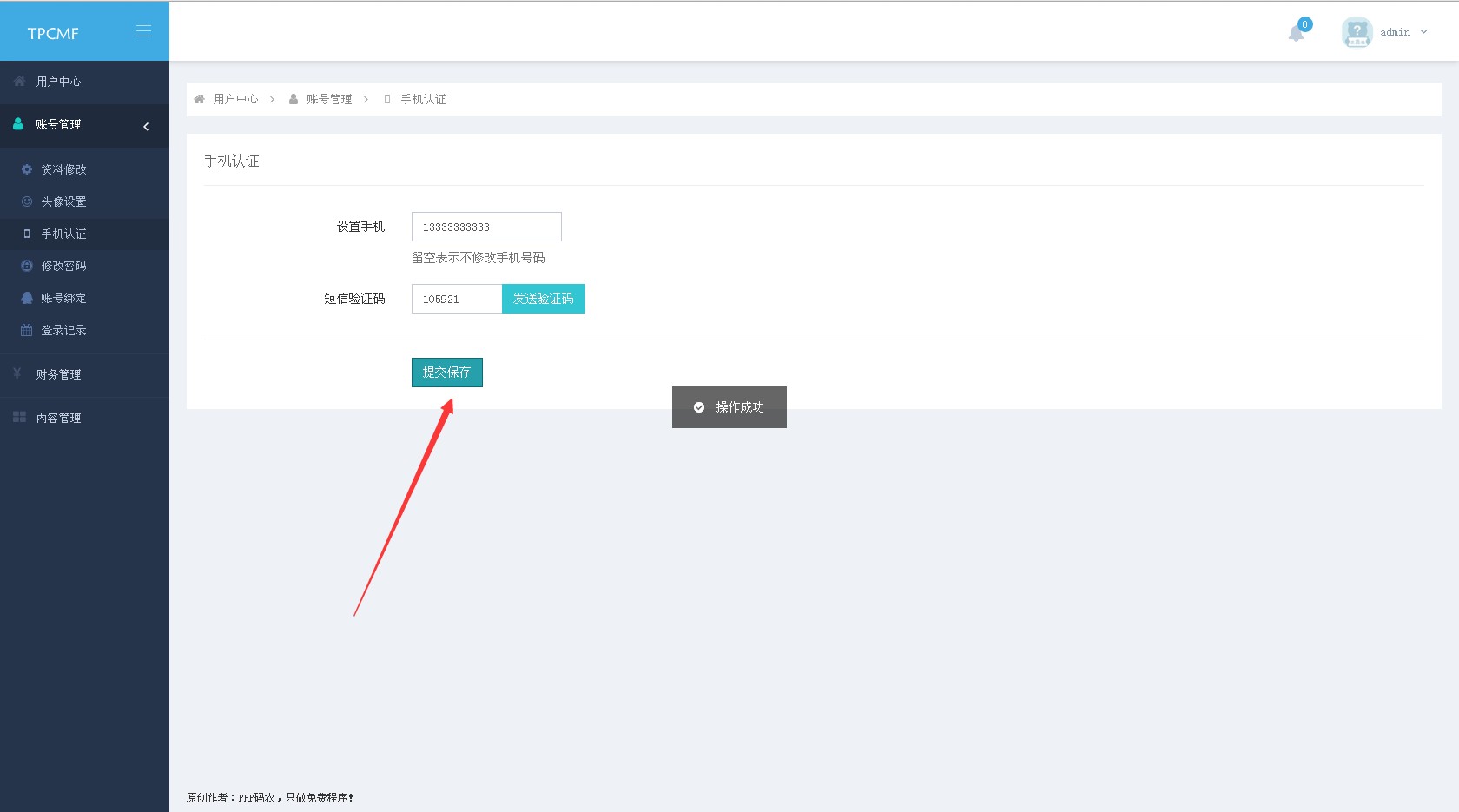Click the 留空表示不修改手机号码 hint text
Image resolution: width=1459 pixels, height=812 pixels.
tap(479, 258)
